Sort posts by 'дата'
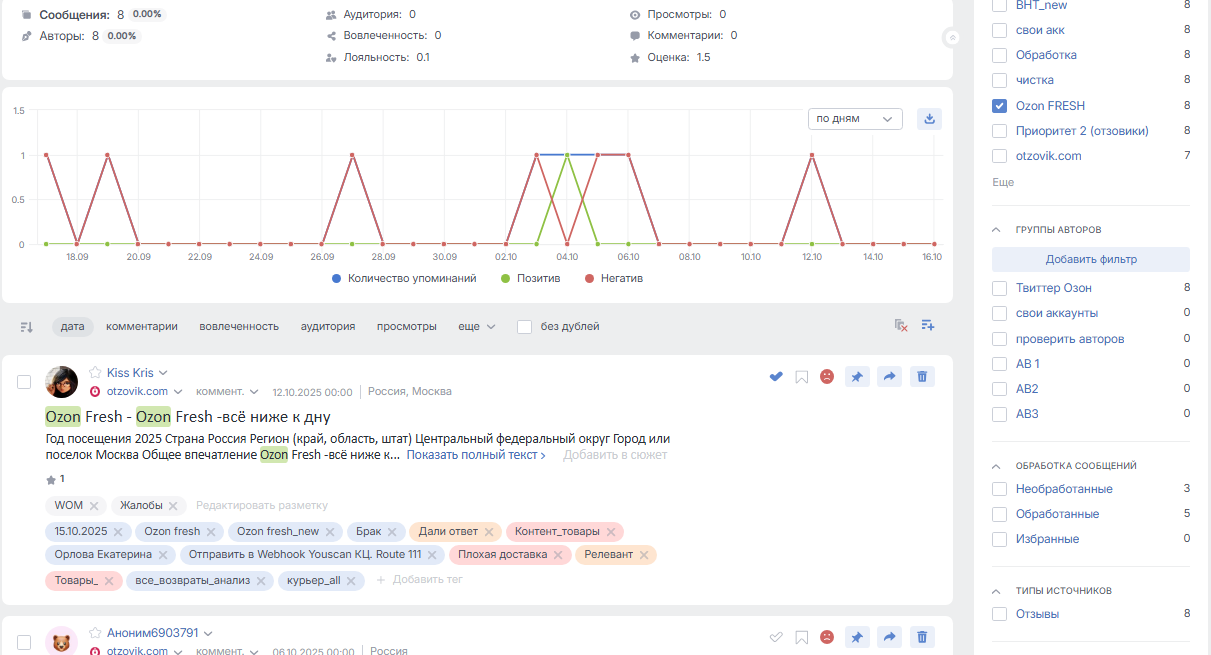Image resolution: width=1211 pixels, height=655 pixels. (72, 326)
